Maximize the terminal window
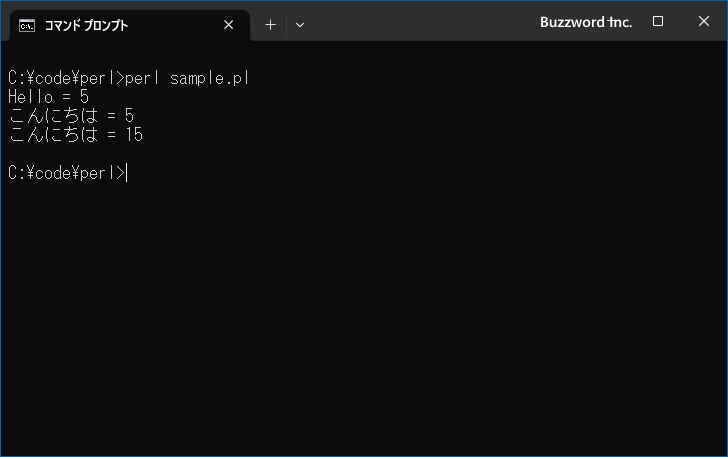The height and width of the screenshot is (457, 728). (657, 21)
